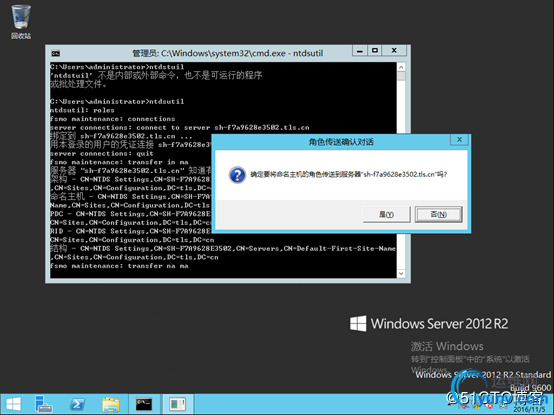The image size is (554, 415).
Task: Select the role transfer dialog taskbar item
Action: pyautogui.click(x=177, y=404)
